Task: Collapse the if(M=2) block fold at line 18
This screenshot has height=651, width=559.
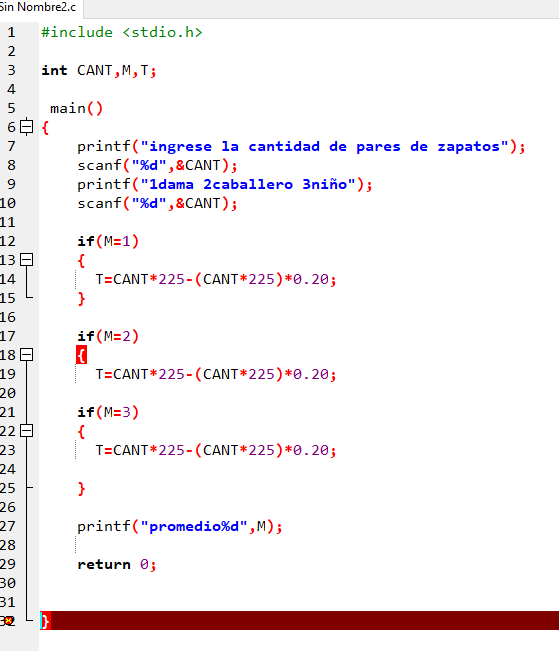Action: [27, 355]
